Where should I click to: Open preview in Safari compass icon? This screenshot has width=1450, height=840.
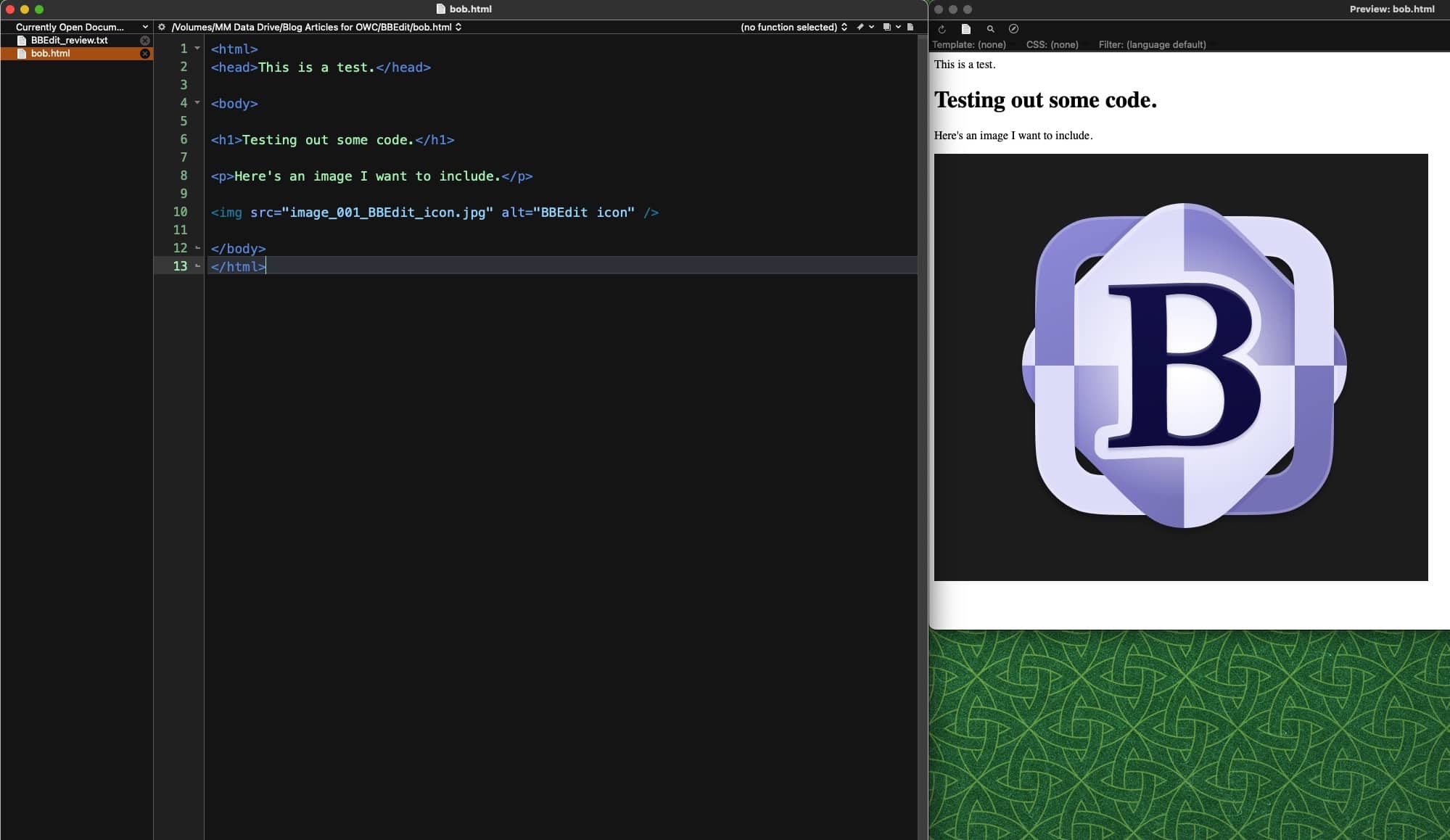(x=1013, y=29)
